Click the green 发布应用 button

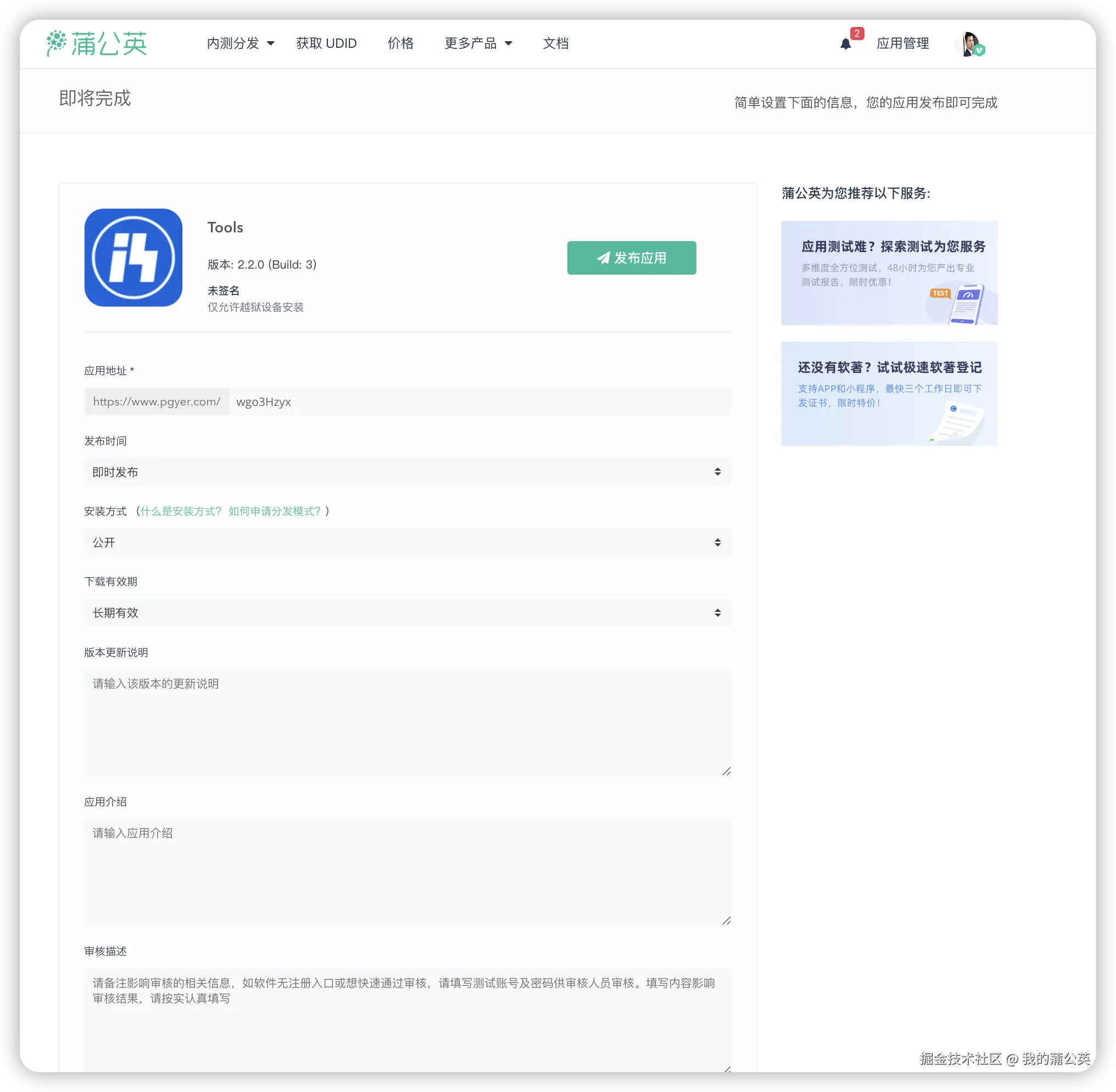632,258
